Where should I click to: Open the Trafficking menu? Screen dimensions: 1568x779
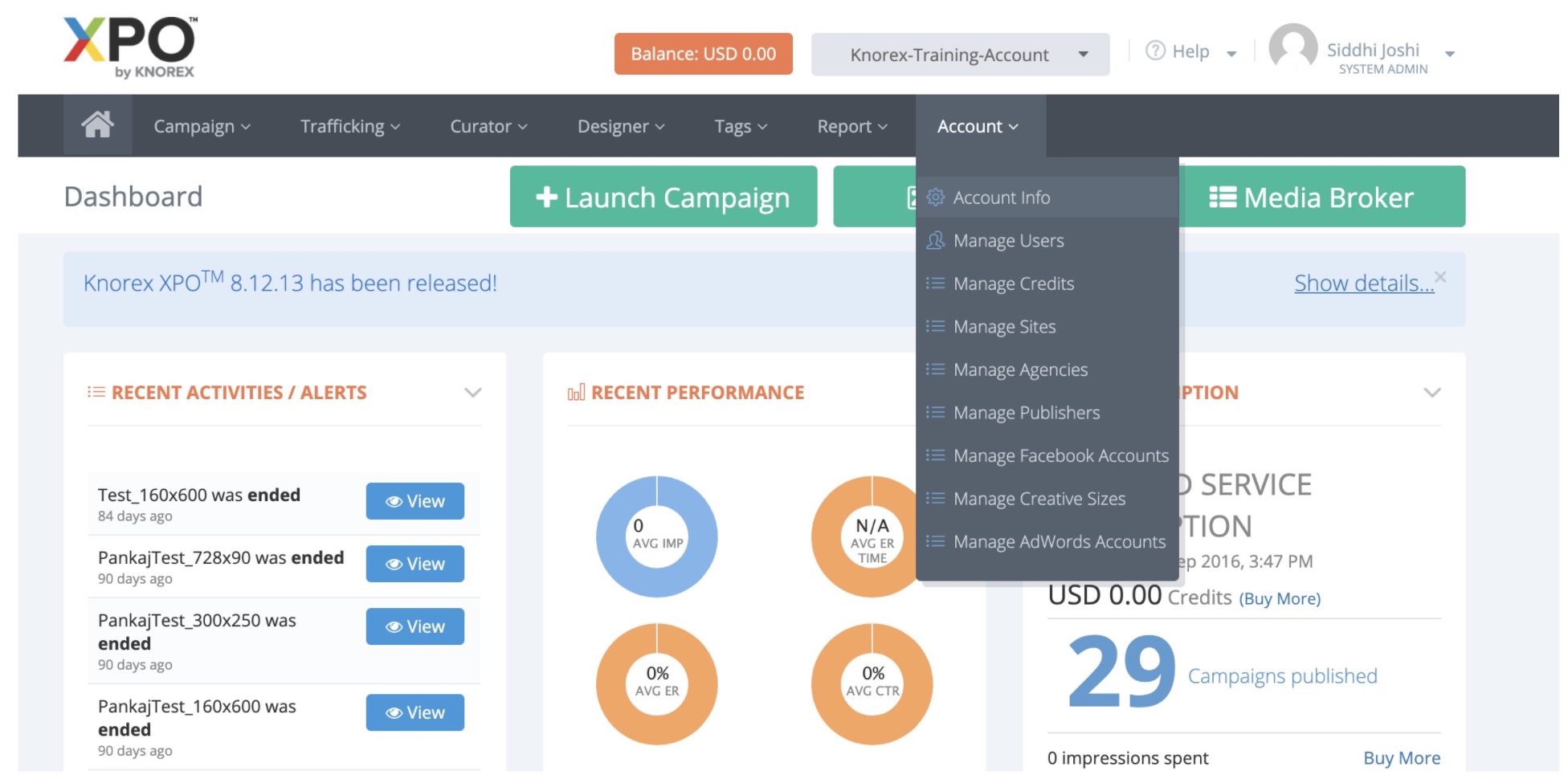pos(350,126)
